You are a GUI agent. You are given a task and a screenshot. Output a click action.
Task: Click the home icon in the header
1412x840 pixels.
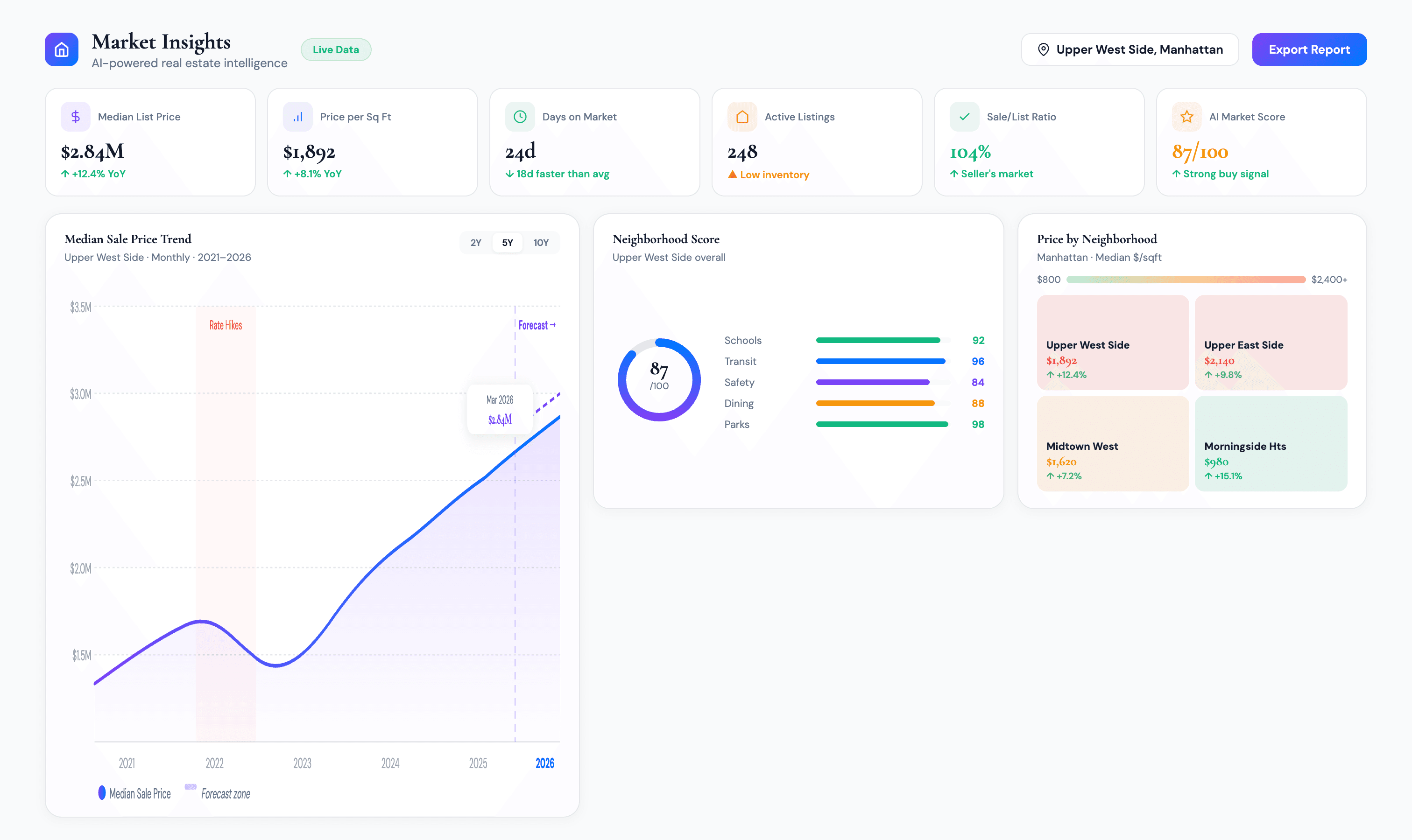[x=61, y=49]
